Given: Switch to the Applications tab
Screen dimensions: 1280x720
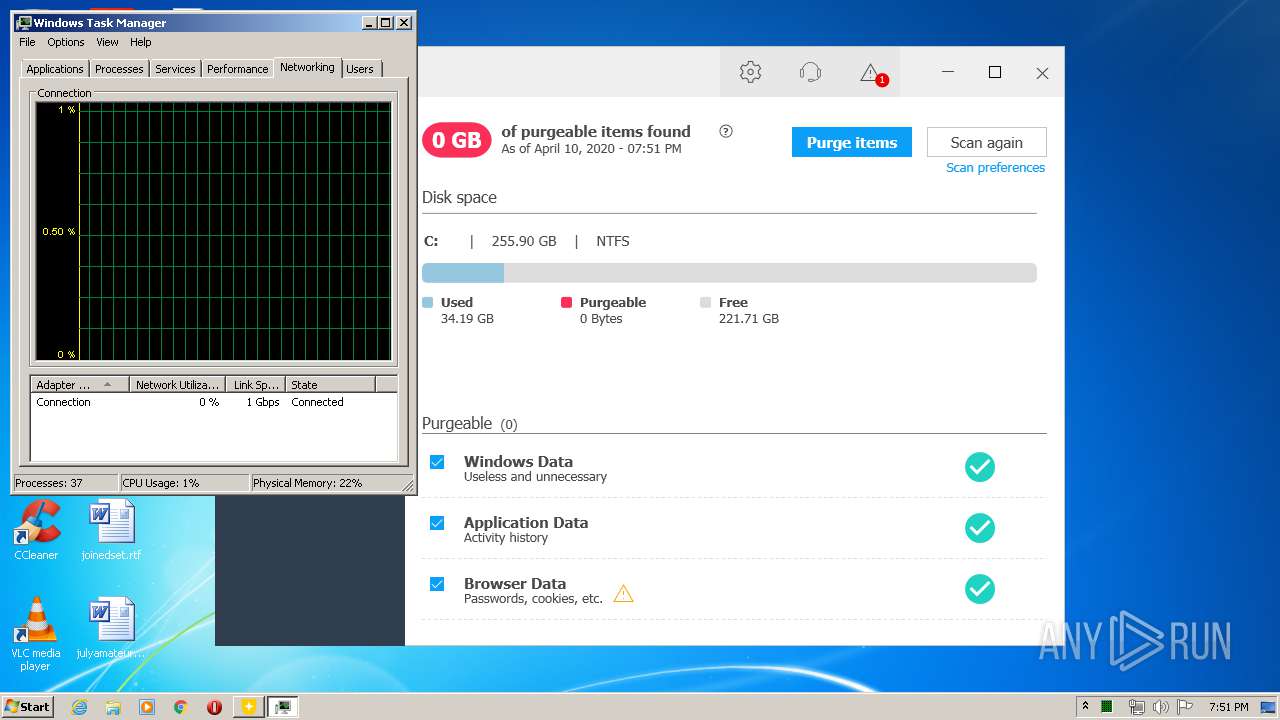Looking at the screenshot, I should [x=55, y=69].
